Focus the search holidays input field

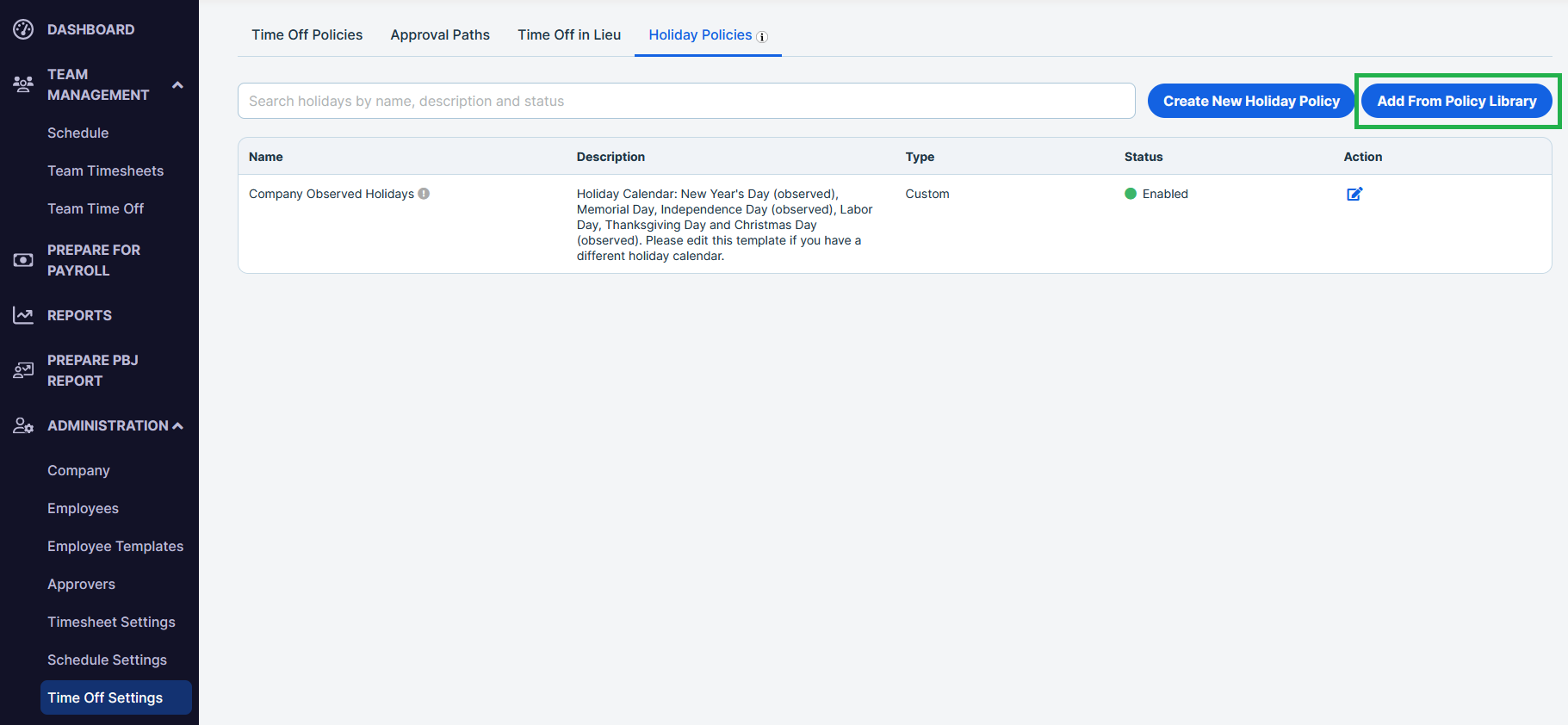pos(686,101)
